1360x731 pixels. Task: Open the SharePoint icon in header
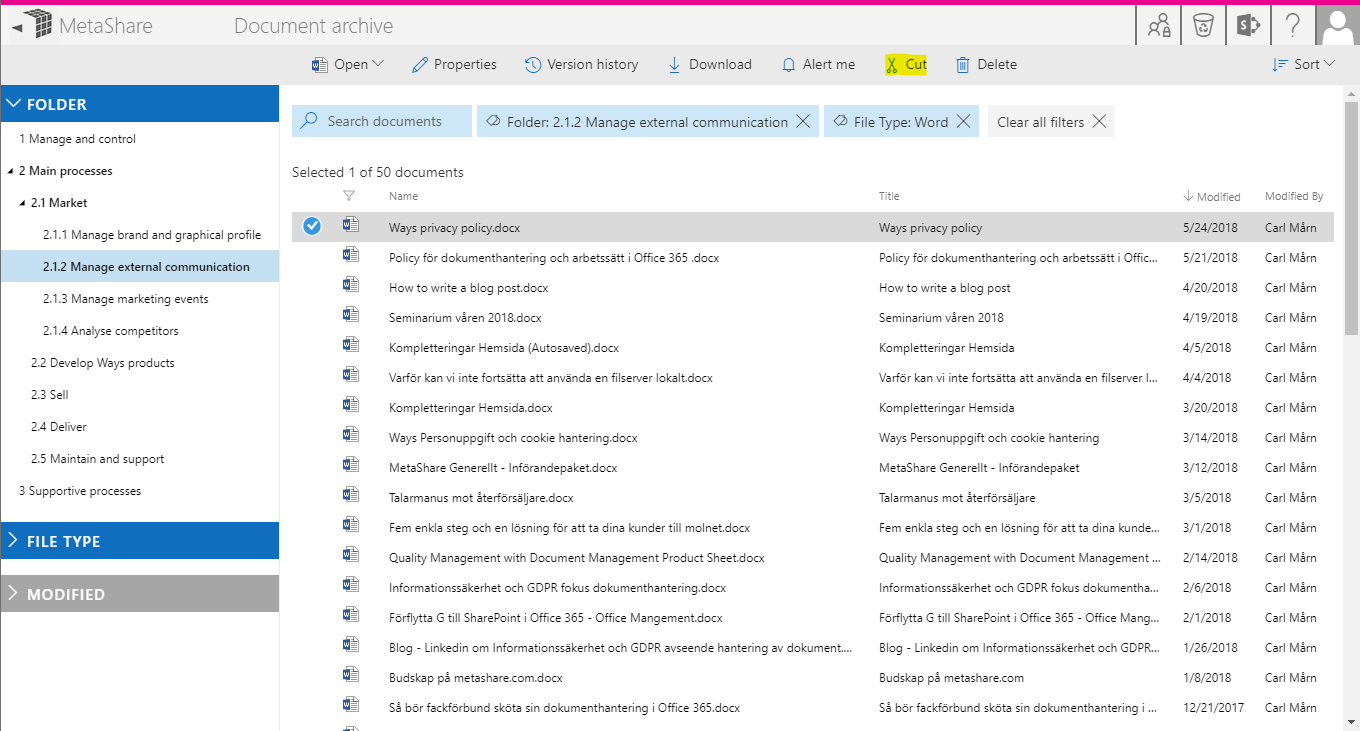pos(1247,25)
